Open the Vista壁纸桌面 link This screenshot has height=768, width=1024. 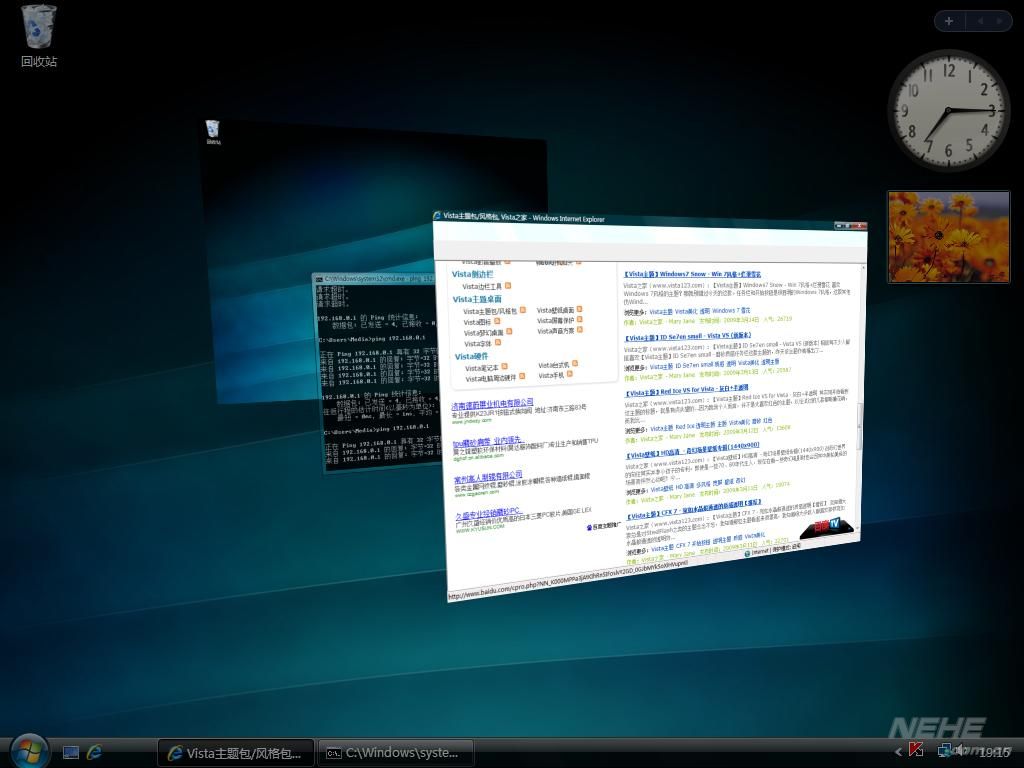[555, 310]
